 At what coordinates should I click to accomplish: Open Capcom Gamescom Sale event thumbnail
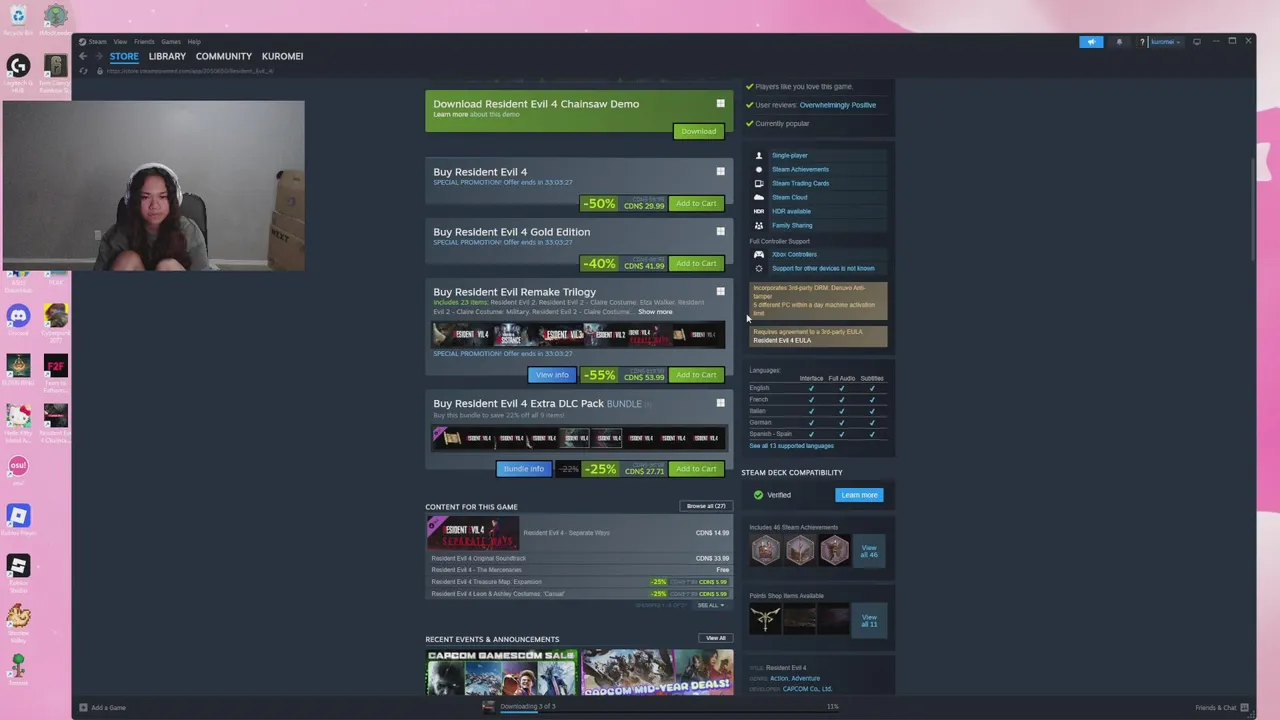pyautogui.click(x=501, y=672)
